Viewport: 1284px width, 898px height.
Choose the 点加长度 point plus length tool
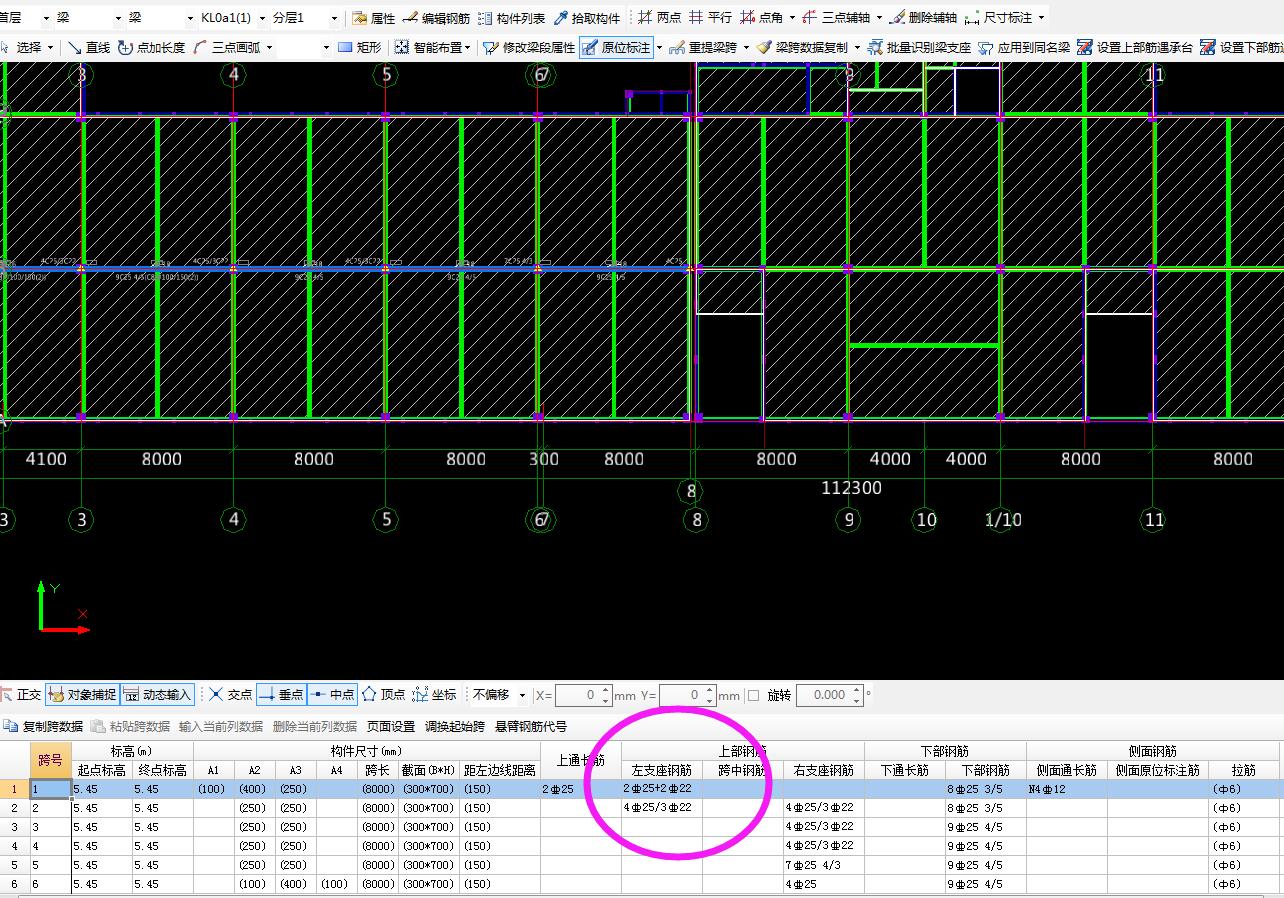coord(151,47)
